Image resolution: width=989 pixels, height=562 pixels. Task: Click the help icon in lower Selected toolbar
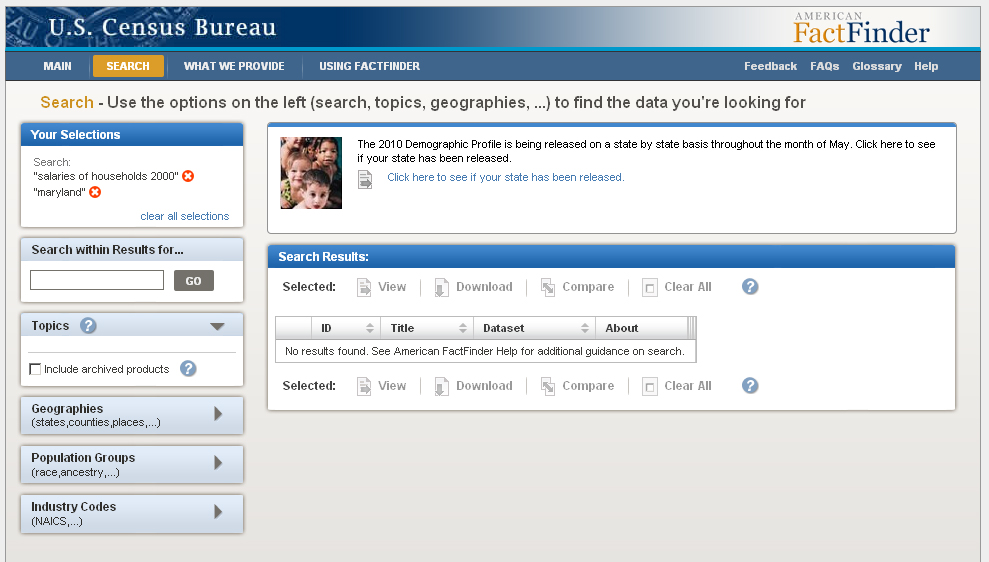(750, 385)
